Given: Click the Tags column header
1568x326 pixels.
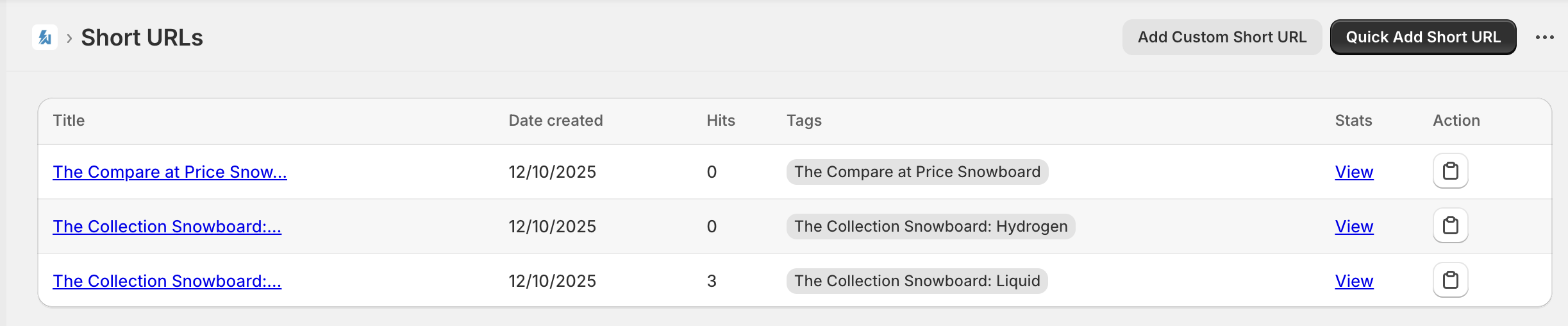Looking at the screenshot, I should click(804, 121).
